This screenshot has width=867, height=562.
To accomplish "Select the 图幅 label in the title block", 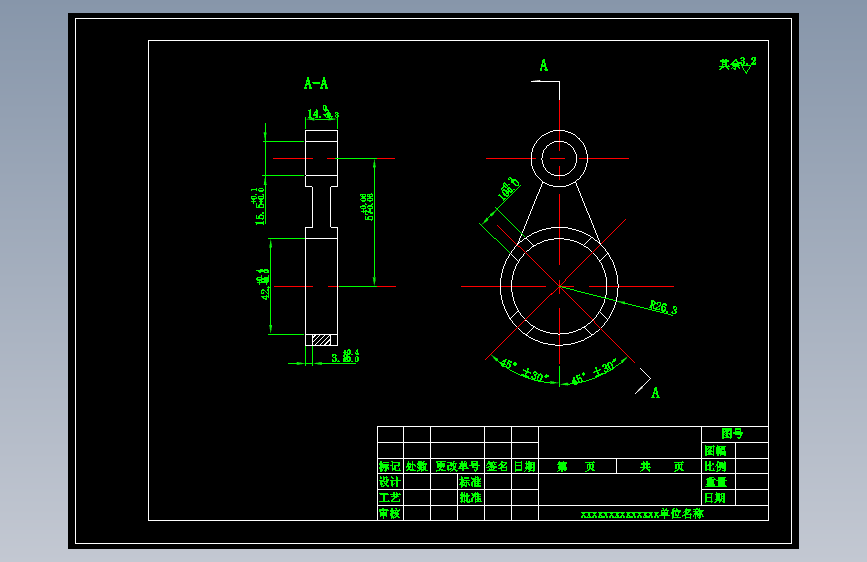I will pyautogui.click(x=715, y=451).
